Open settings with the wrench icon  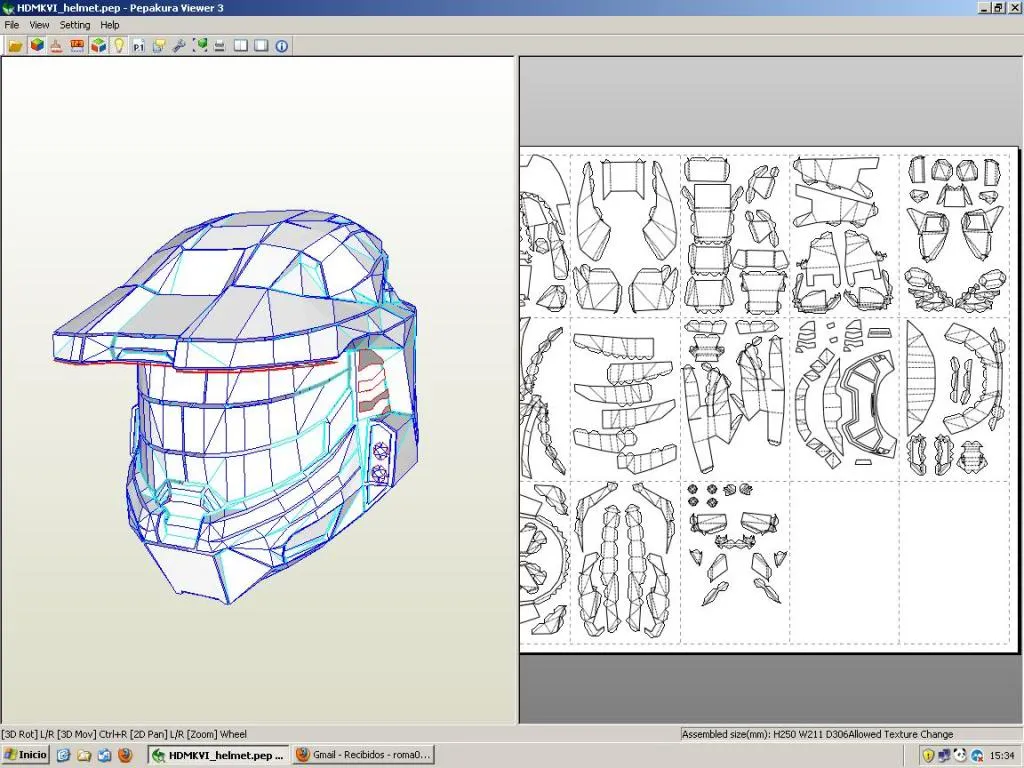(x=180, y=45)
